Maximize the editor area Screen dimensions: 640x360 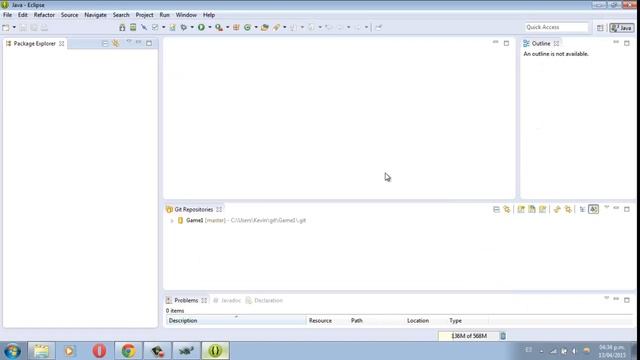coord(507,43)
